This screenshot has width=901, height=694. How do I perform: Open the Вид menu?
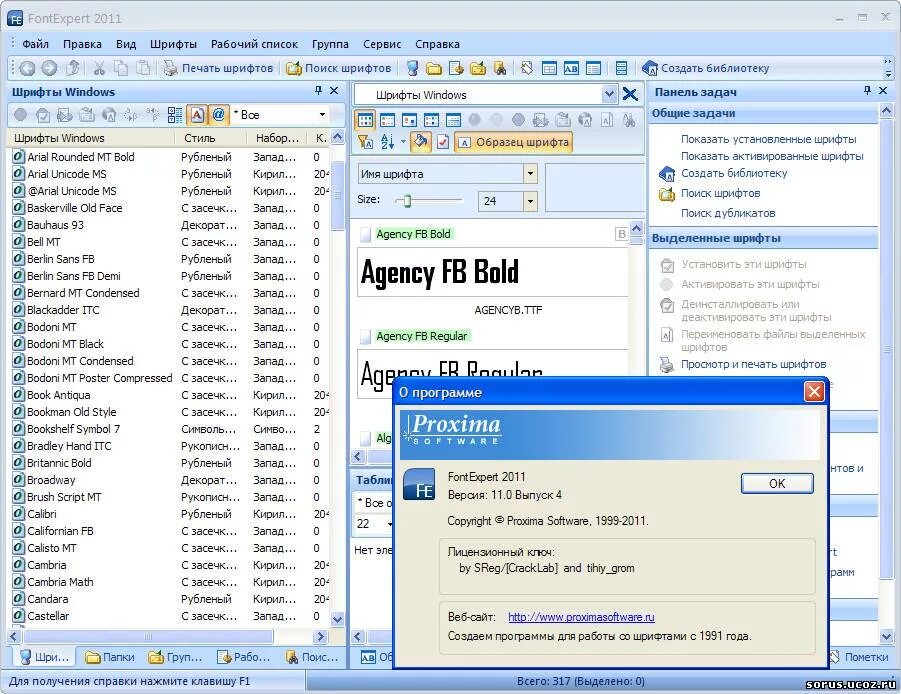pos(126,44)
